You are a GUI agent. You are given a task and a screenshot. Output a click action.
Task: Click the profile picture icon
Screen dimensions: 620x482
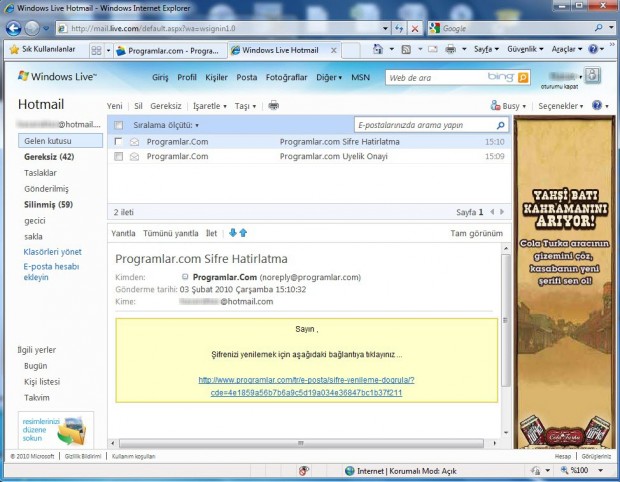pyautogui.click(x=592, y=75)
